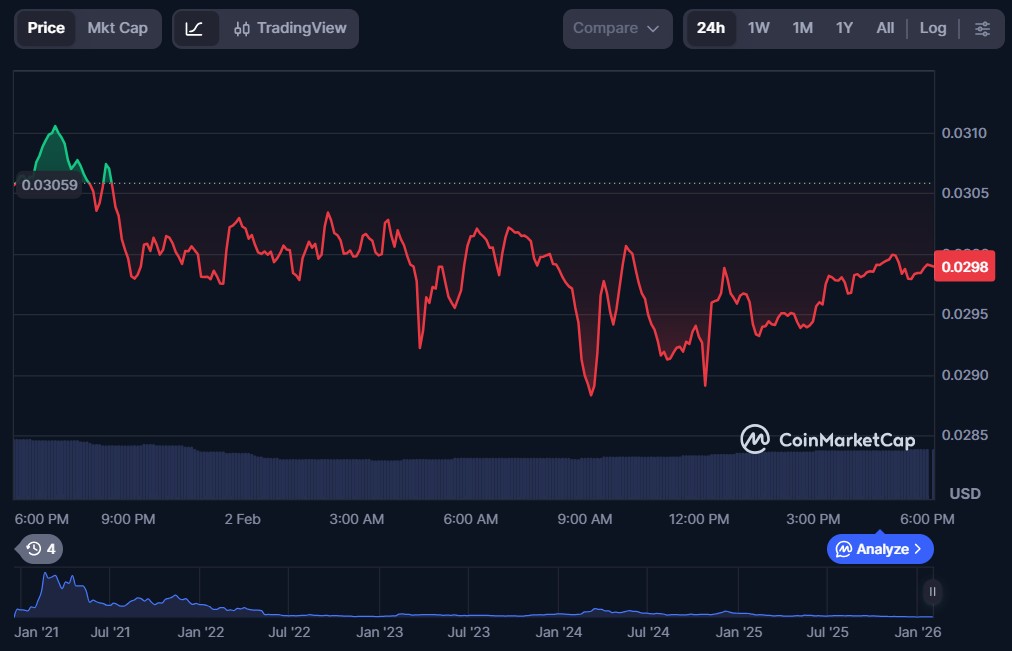Choose the 1M time range
Screen dimensions: 1012x651
(802, 28)
